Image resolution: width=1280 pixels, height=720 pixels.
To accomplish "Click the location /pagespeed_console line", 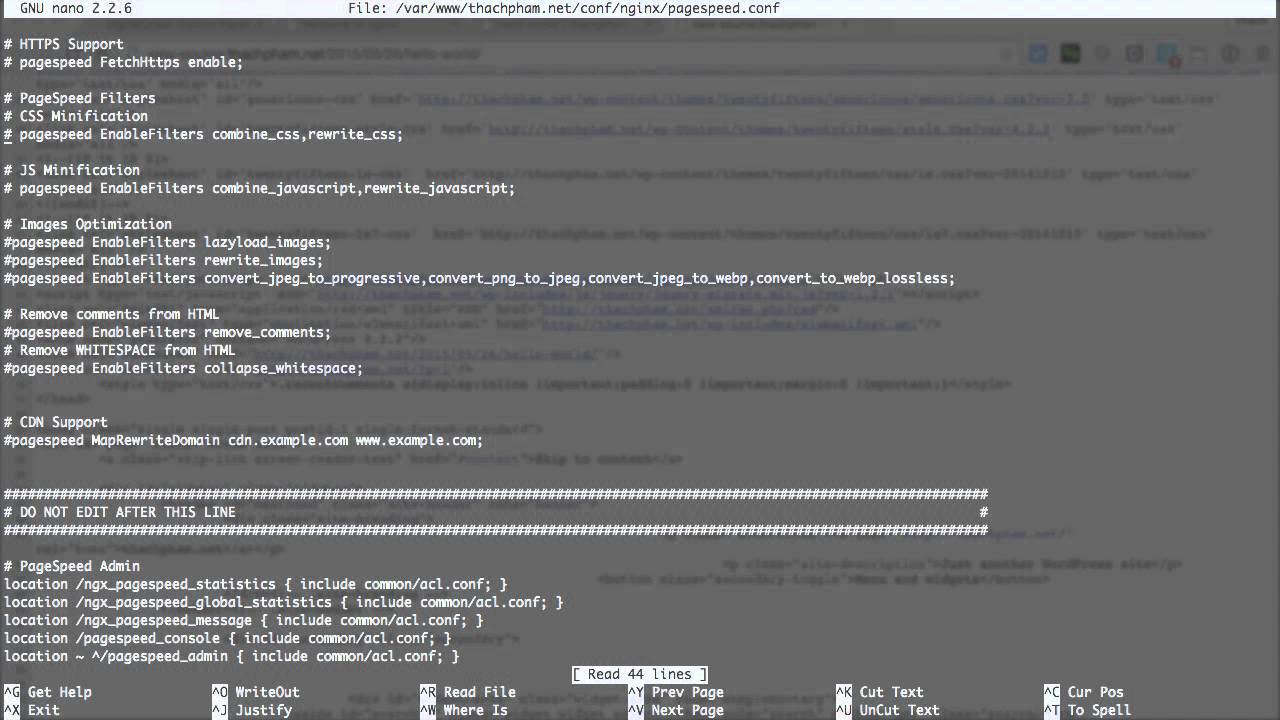I will pos(227,638).
